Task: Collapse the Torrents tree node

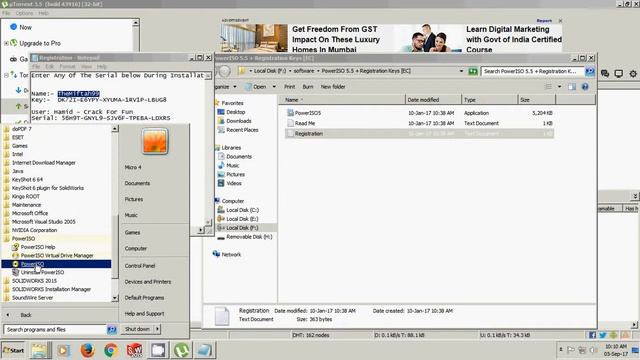Action: (6, 75)
